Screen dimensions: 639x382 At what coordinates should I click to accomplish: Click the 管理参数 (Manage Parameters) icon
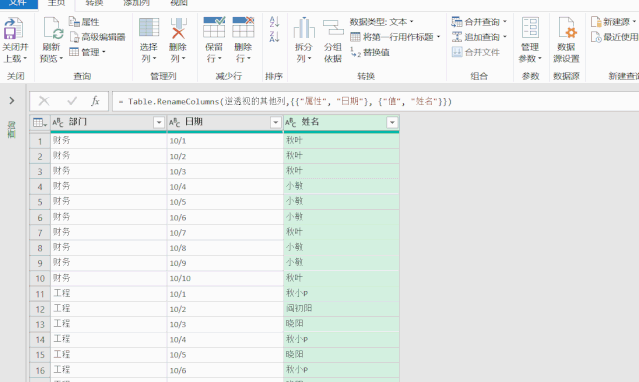(530, 28)
